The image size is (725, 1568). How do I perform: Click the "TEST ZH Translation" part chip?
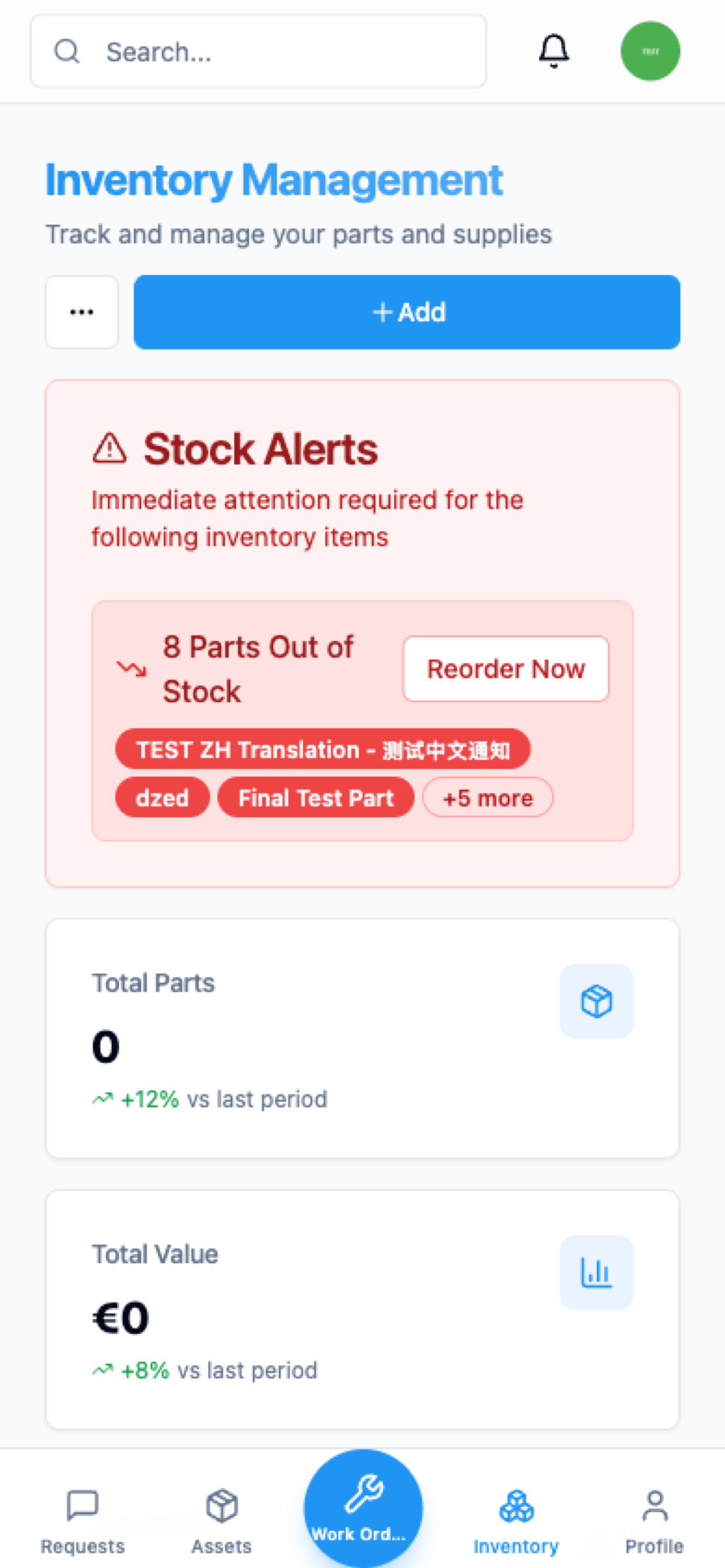(x=322, y=750)
